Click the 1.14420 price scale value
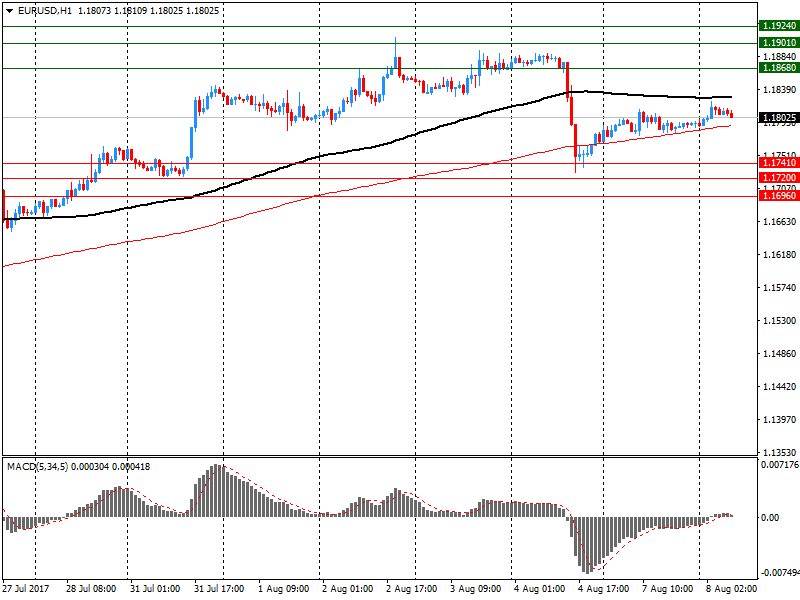This screenshot has width=800, height=600. click(x=779, y=387)
